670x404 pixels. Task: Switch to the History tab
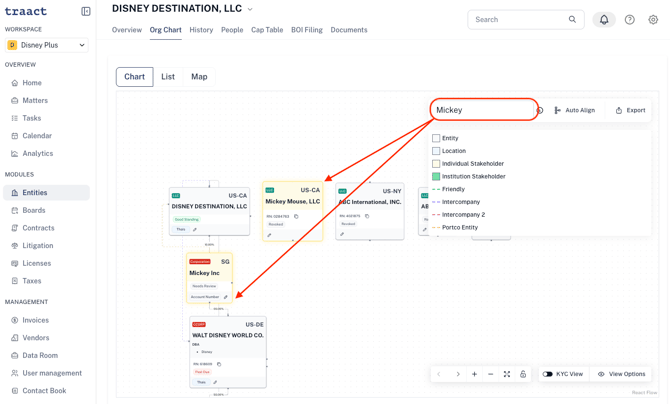[x=201, y=30]
